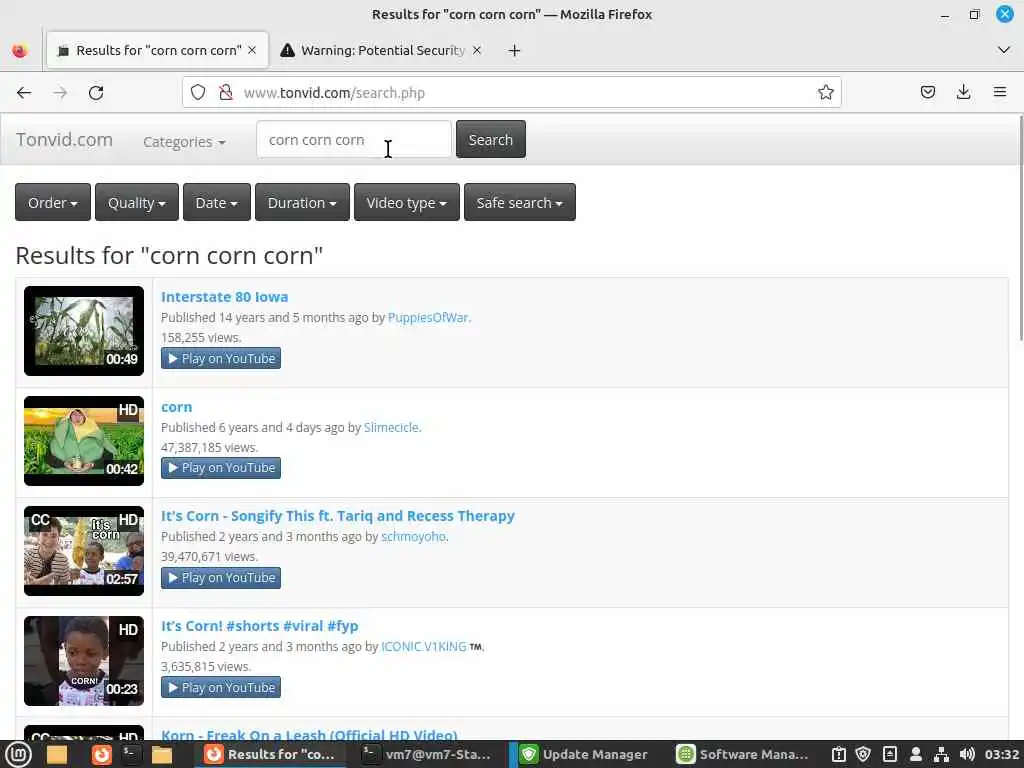Visit the schmoyoho channel link
This screenshot has width=1024, height=768.
[413, 536]
